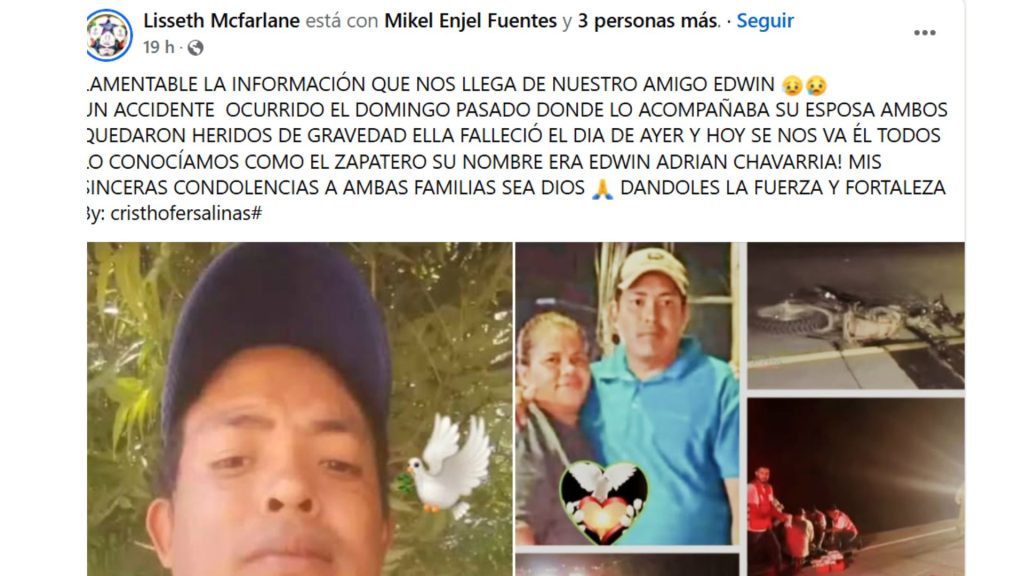
Task: Click the heart with doves graphic
Action: (x=603, y=502)
